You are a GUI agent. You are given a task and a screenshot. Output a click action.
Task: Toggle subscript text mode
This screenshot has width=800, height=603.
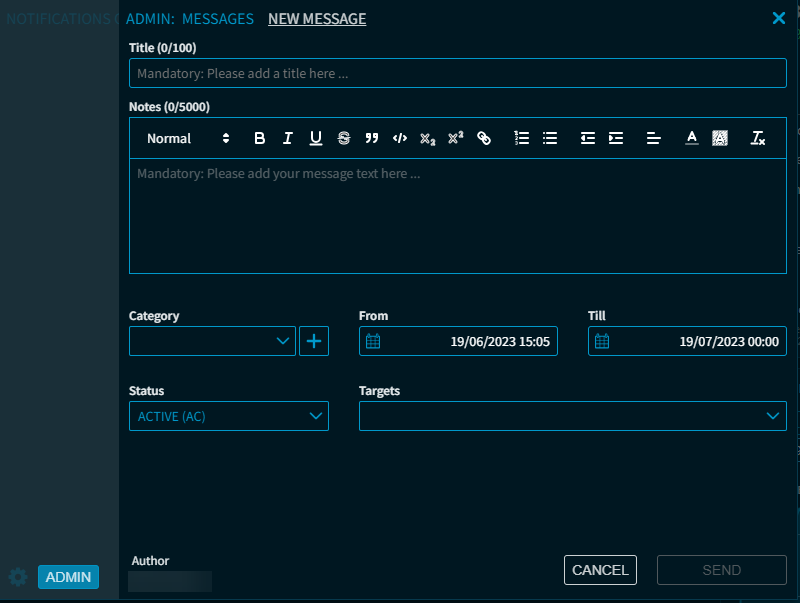428,139
